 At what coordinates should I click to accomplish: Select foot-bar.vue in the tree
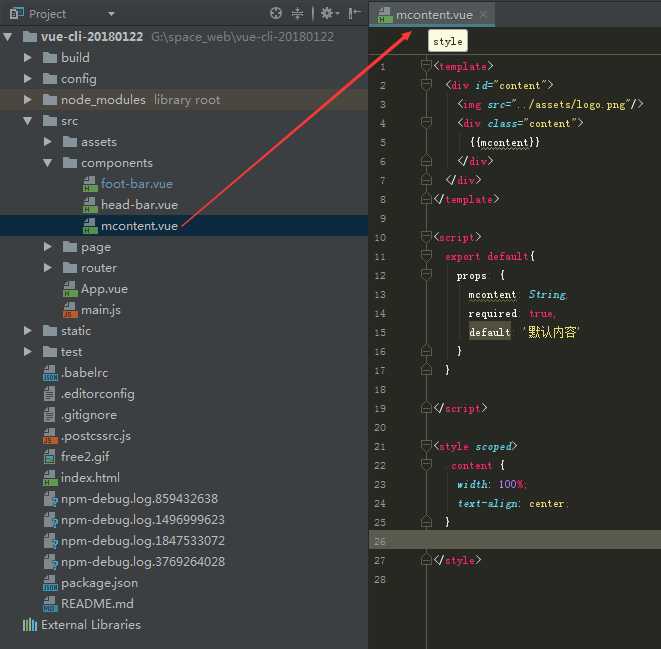point(137,184)
